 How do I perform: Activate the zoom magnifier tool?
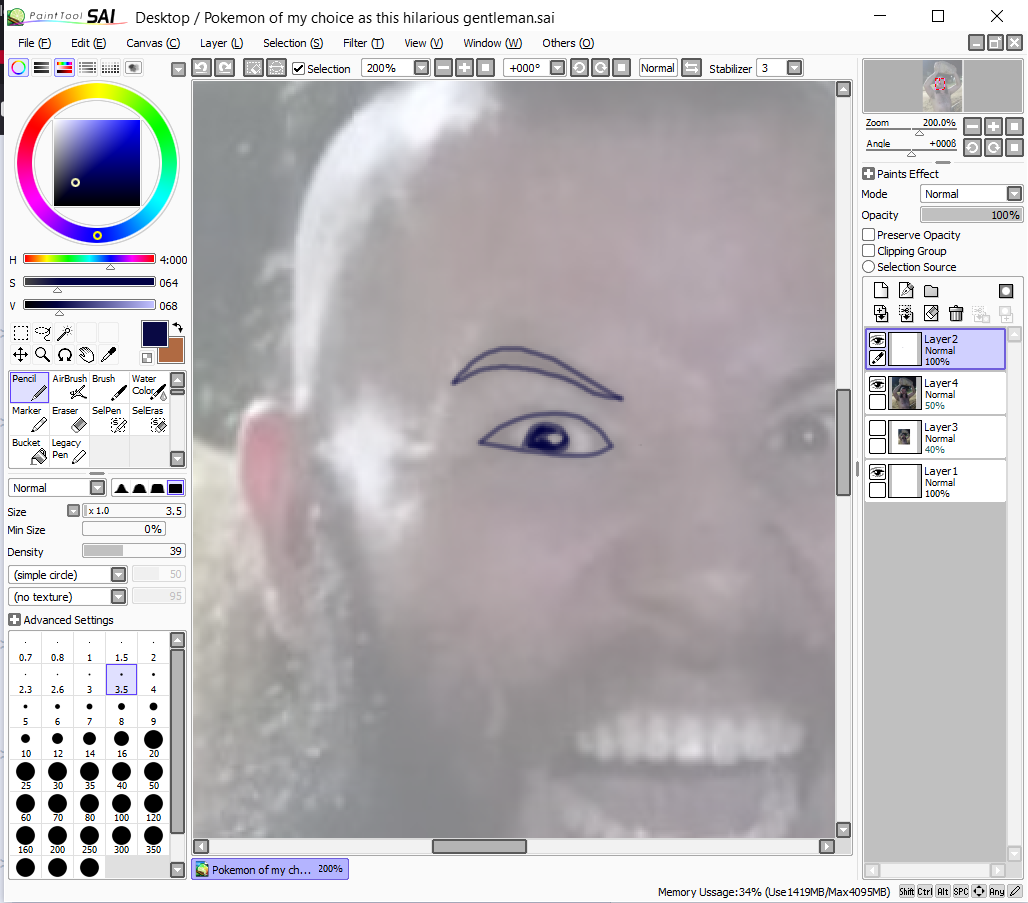coord(43,355)
